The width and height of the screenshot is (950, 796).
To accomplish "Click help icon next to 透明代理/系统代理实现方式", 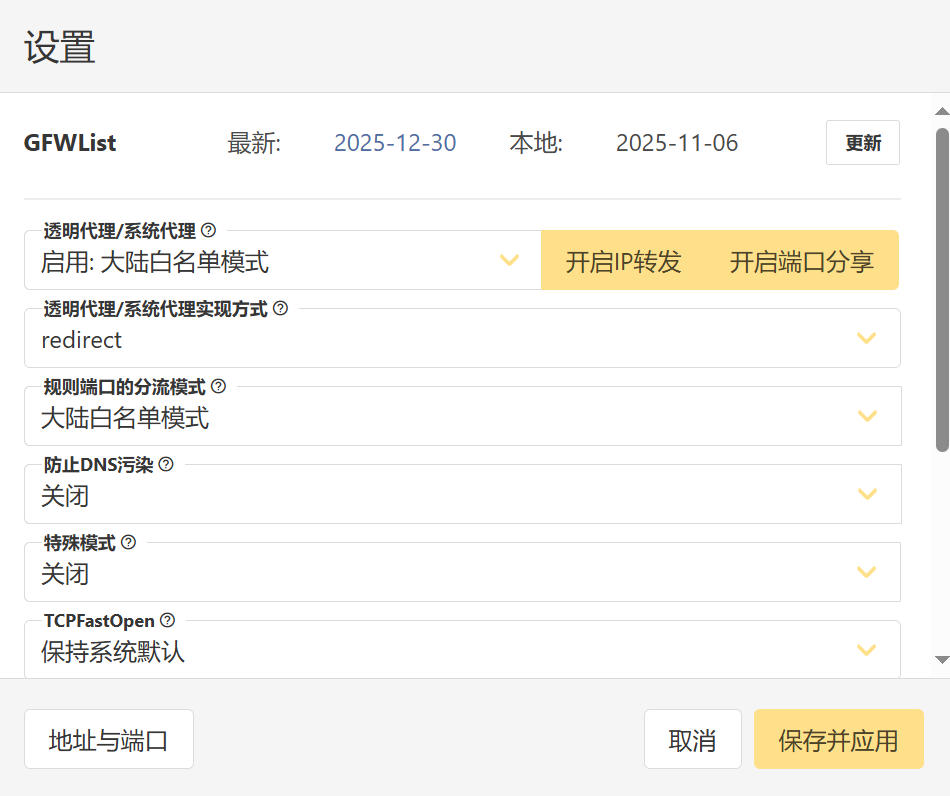I will pos(280,309).
